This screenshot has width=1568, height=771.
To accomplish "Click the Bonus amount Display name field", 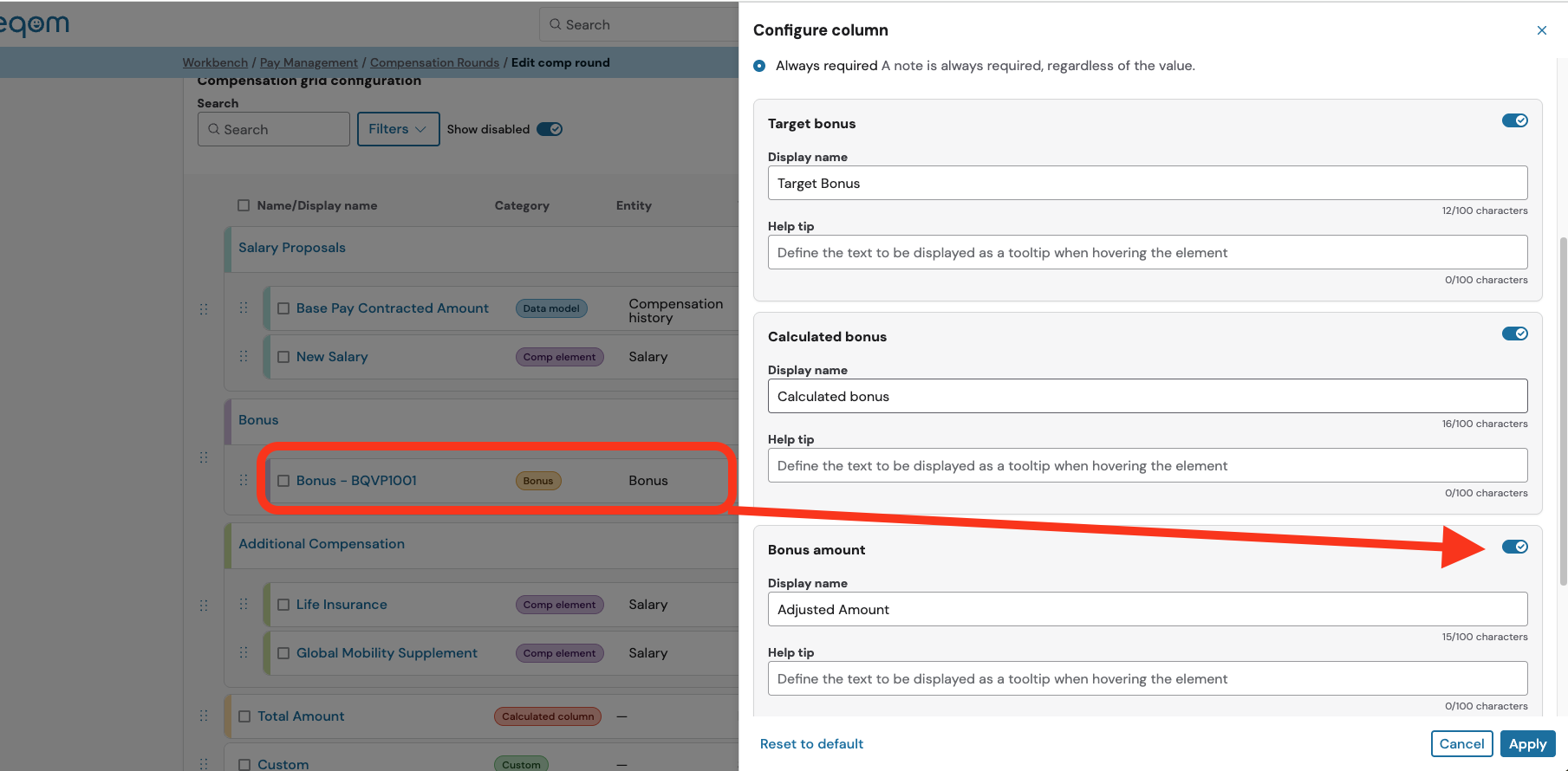I will click(1147, 610).
